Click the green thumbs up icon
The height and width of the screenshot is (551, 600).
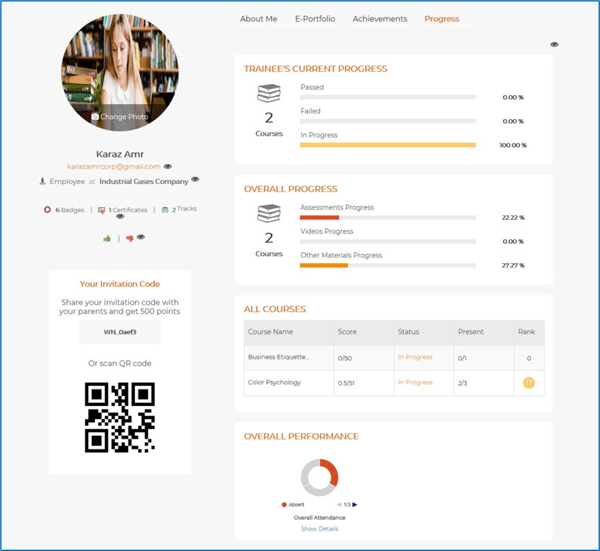(107, 239)
